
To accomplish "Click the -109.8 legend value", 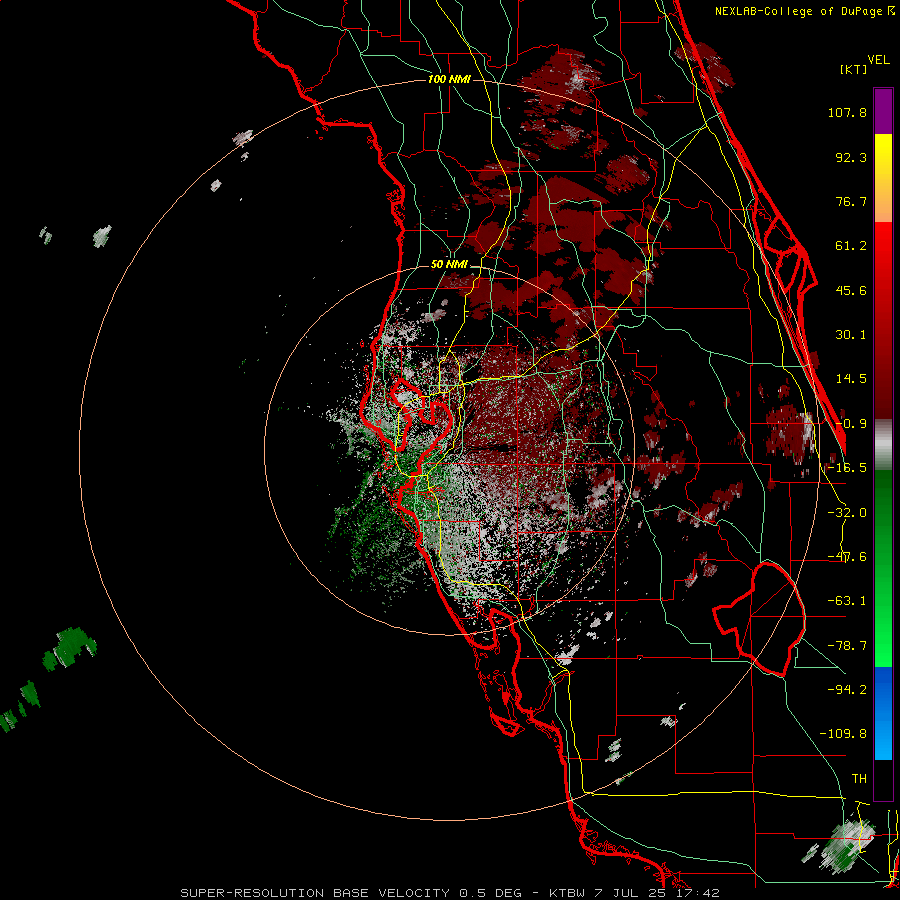I will pyautogui.click(x=843, y=734).
